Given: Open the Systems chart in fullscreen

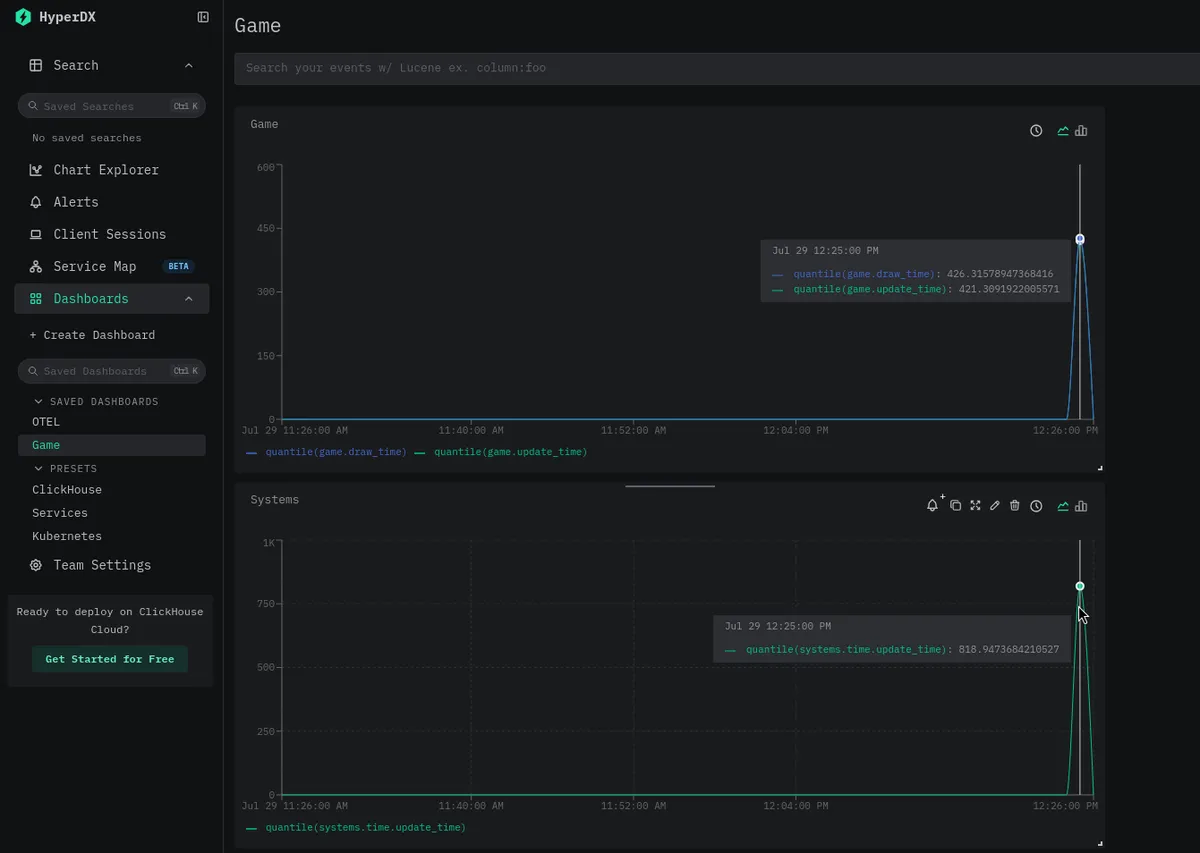Looking at the screenshot, I should 975,506.
